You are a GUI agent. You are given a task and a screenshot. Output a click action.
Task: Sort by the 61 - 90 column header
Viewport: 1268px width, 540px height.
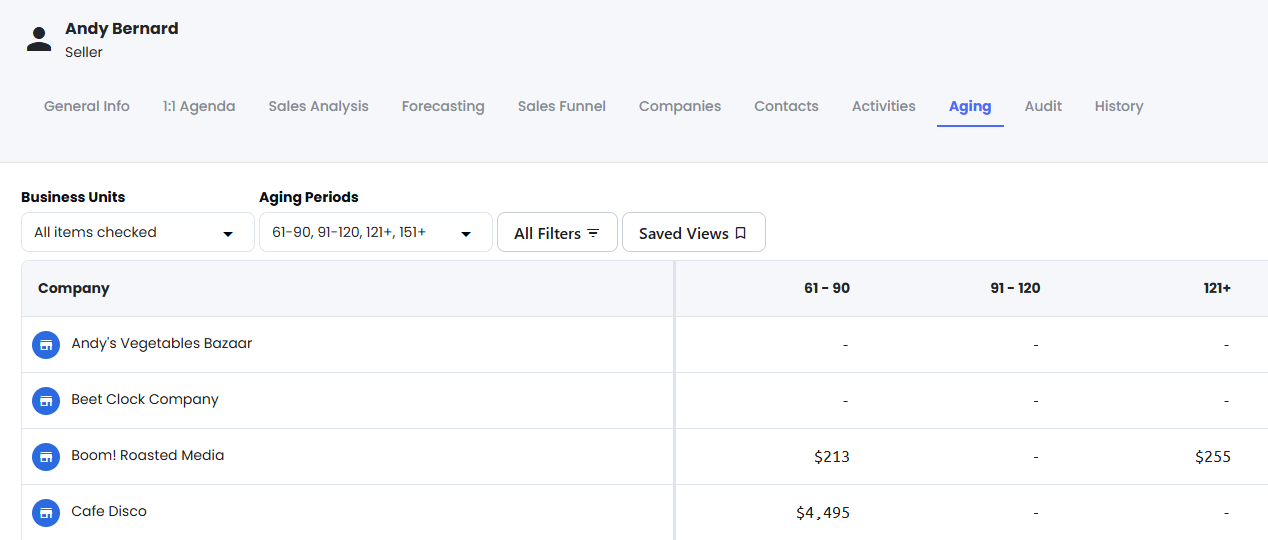tap(827, 288)
